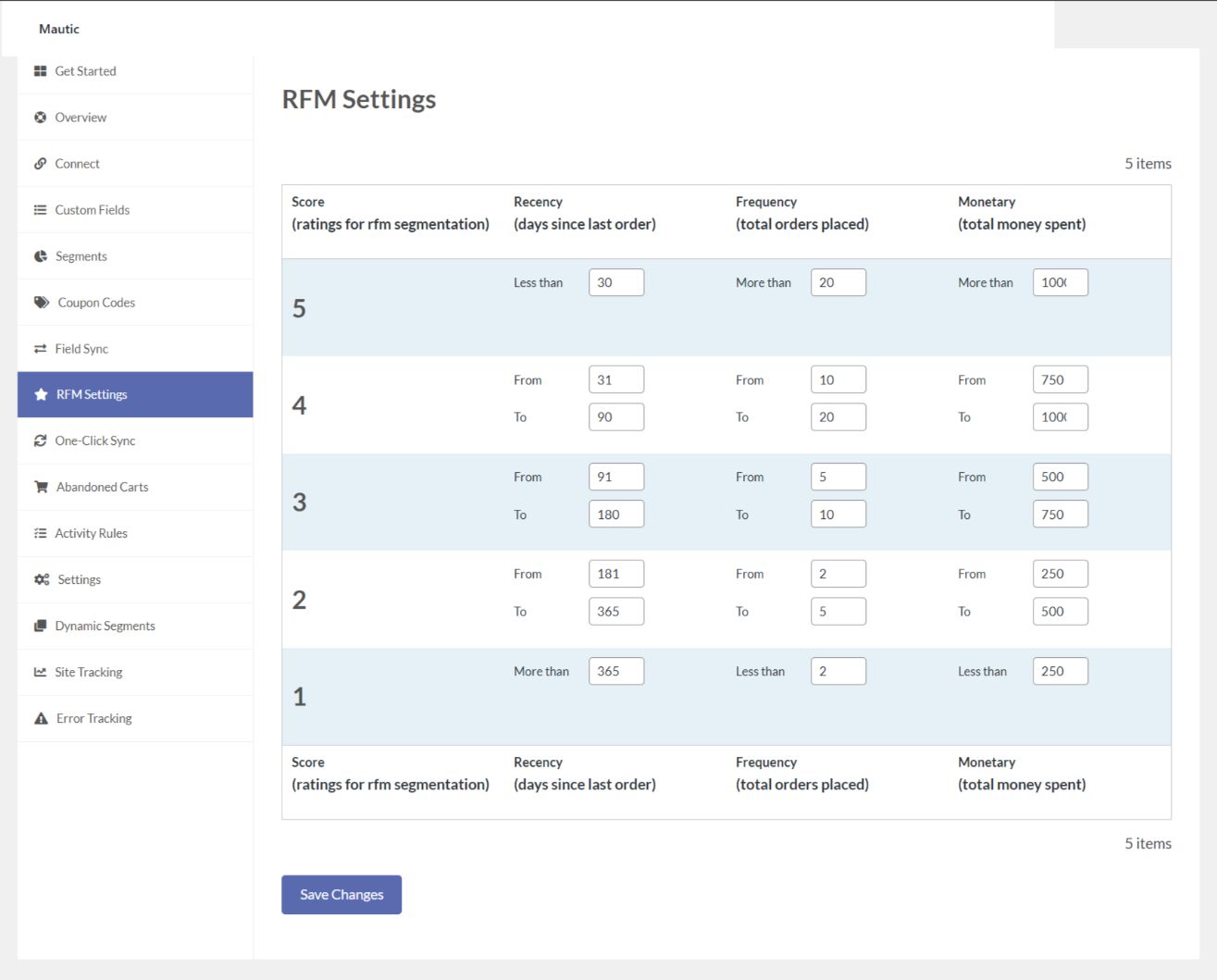Click the Dynamic Segments copy icon
This screenshot has width=1217, height=980.
click(x=40, y=626)
